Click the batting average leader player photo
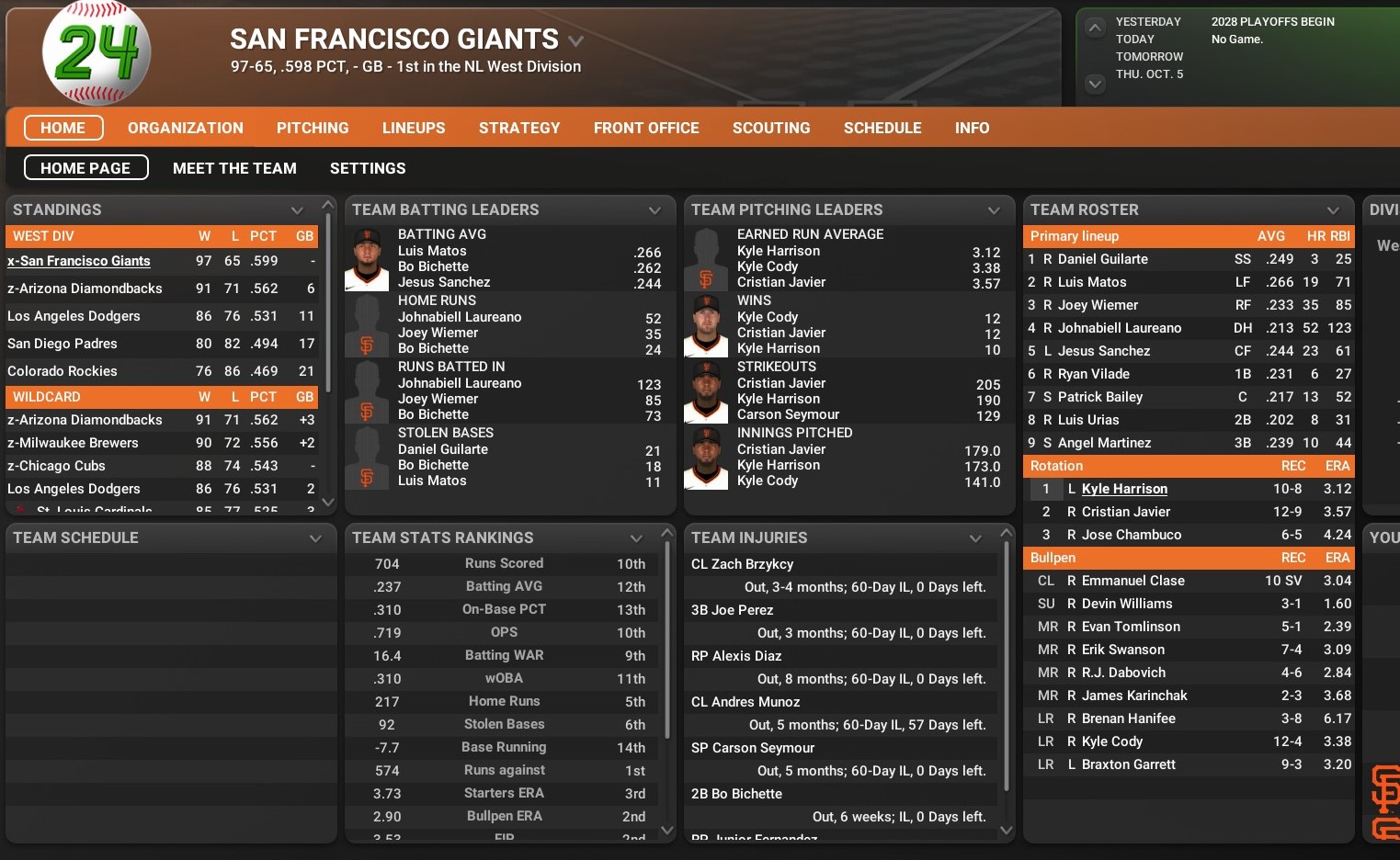The image size is (1400, 860). point(367,259)
